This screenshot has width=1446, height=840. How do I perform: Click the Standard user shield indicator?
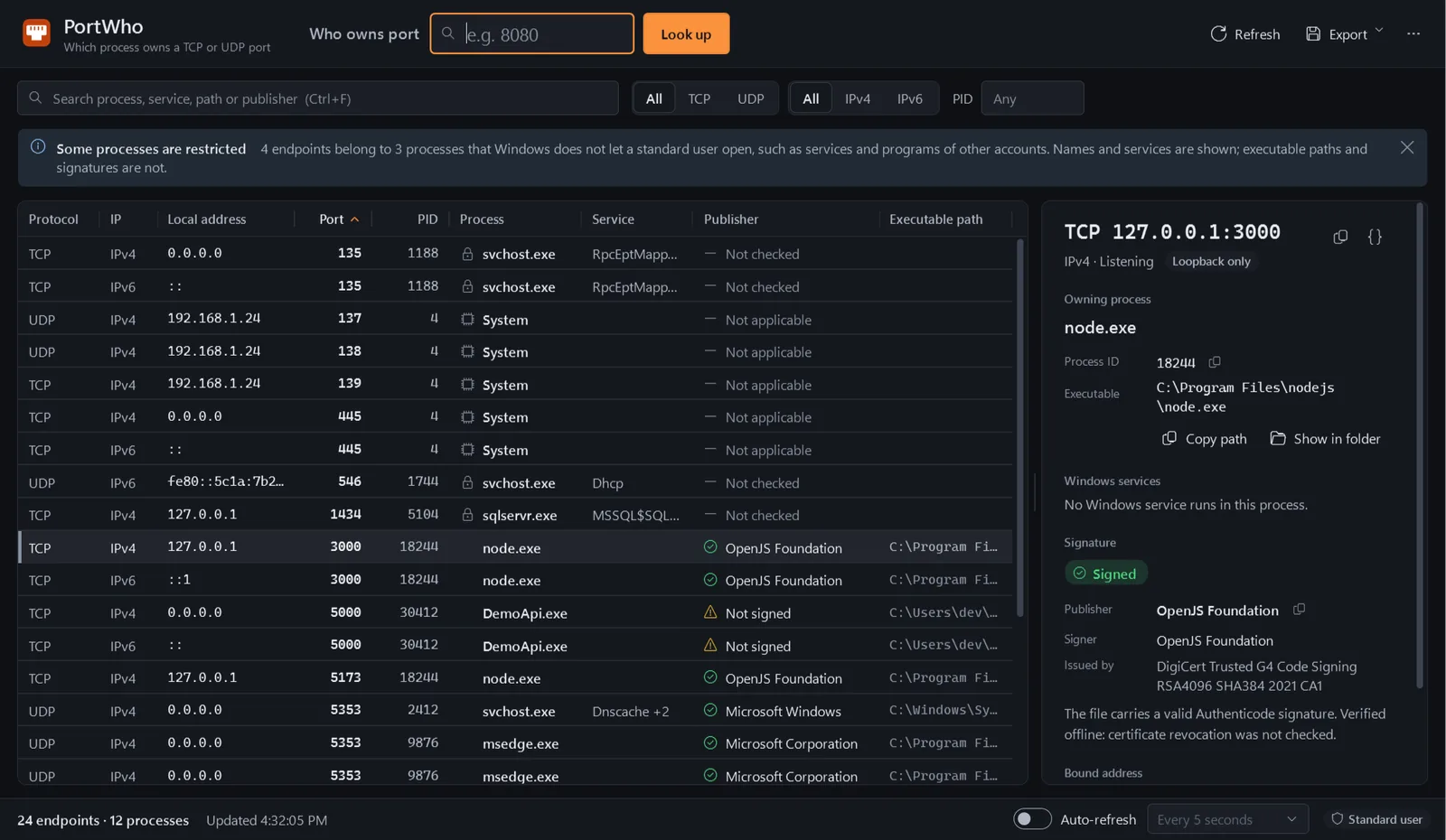click(x=1376, y=819)
